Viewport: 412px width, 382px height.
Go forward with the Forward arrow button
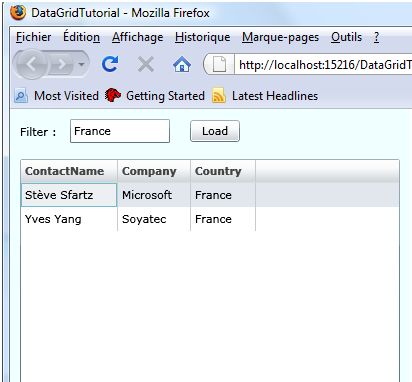tap(62, 64)
